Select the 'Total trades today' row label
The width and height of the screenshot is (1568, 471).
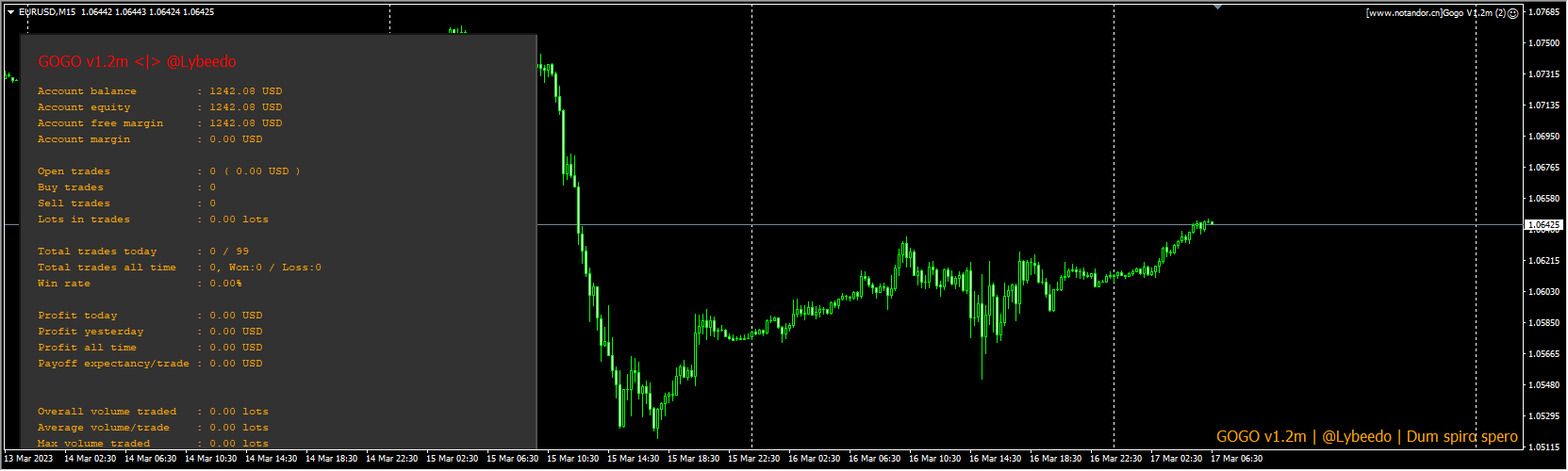[x=97, y=252]
